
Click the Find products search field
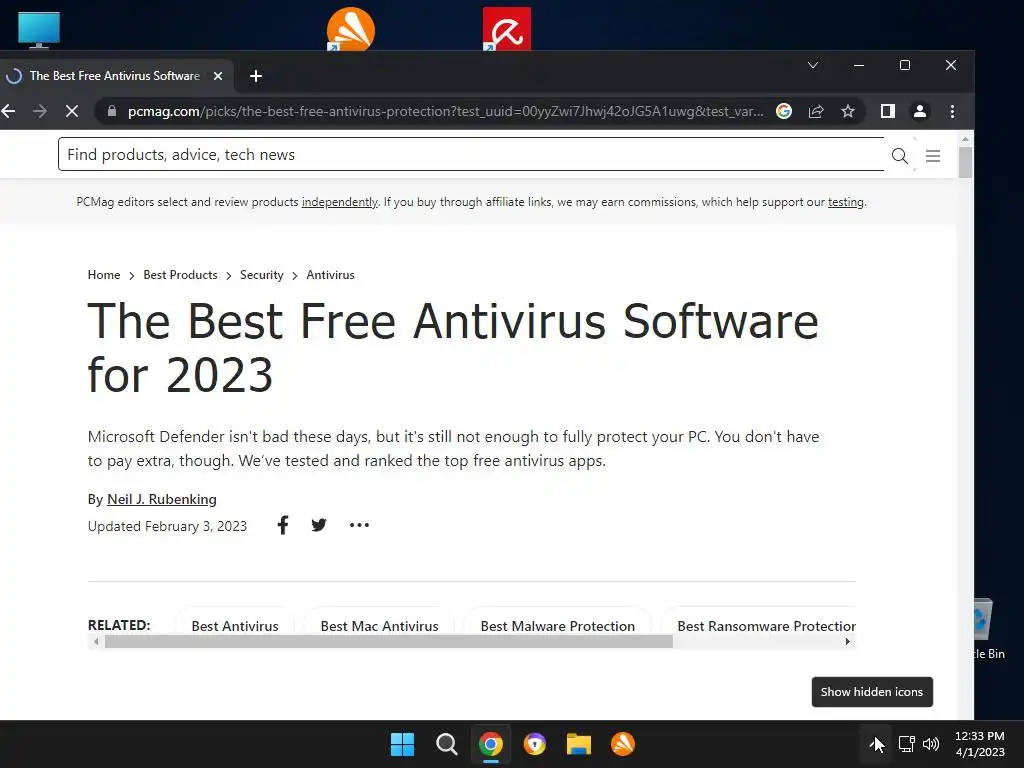click(x=471, y=155)
